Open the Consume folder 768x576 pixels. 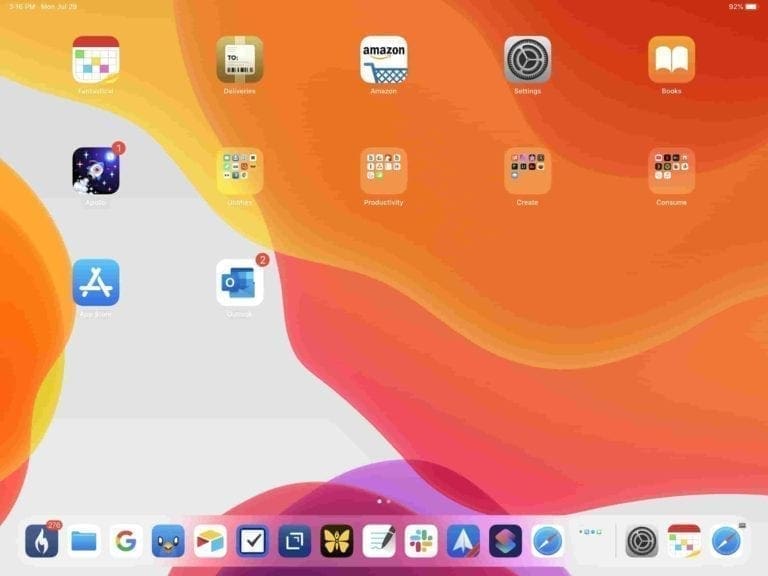point(671,171)
